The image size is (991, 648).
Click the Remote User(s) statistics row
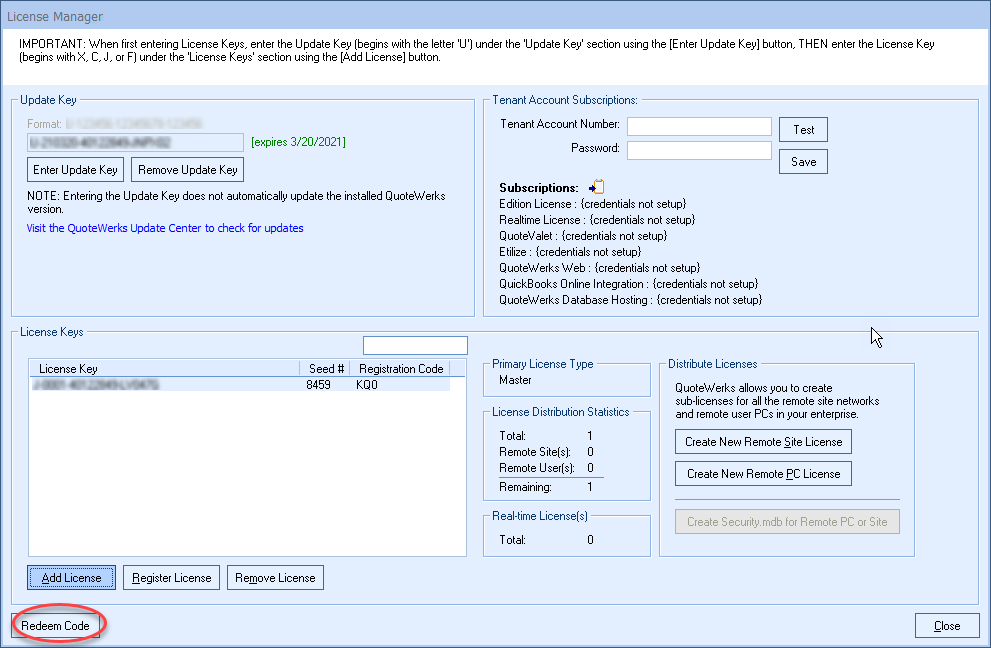[x=547, y=468]
